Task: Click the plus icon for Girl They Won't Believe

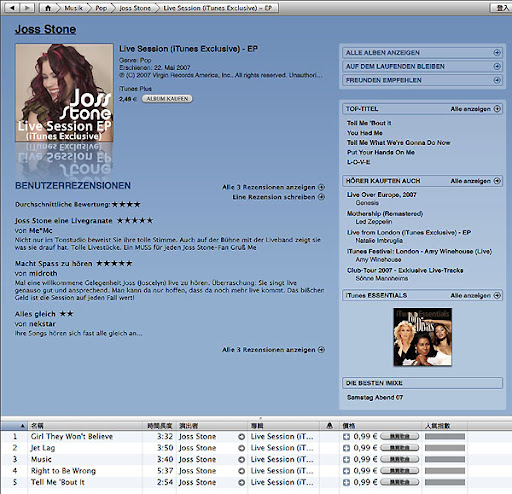Action: (346, 437)
